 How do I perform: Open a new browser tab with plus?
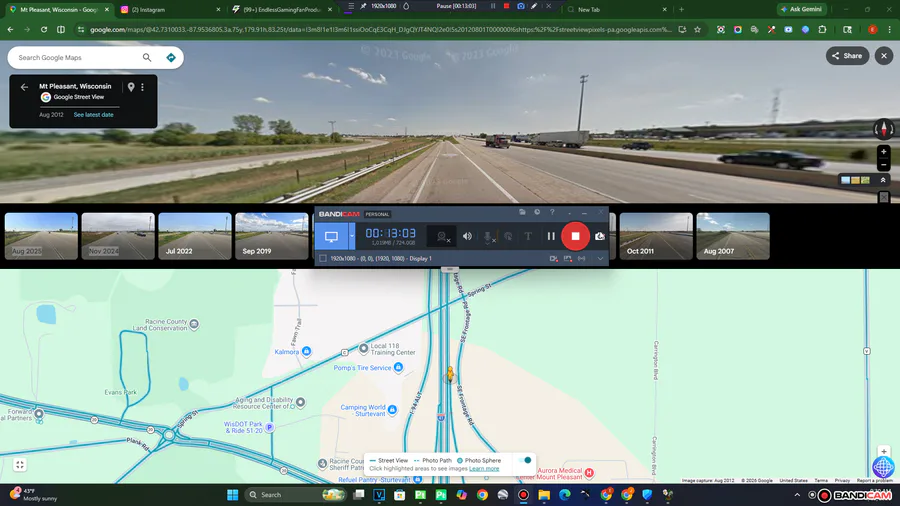click(681, 9)
